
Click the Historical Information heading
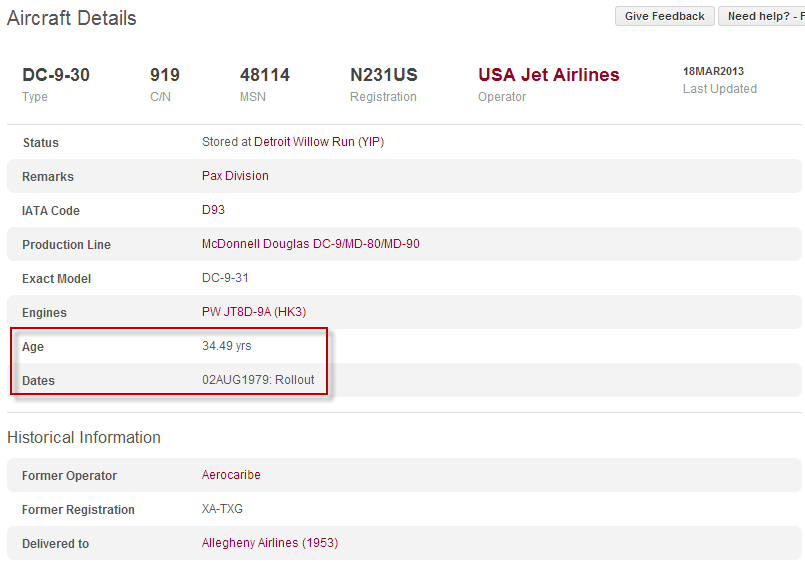(84, 437)
